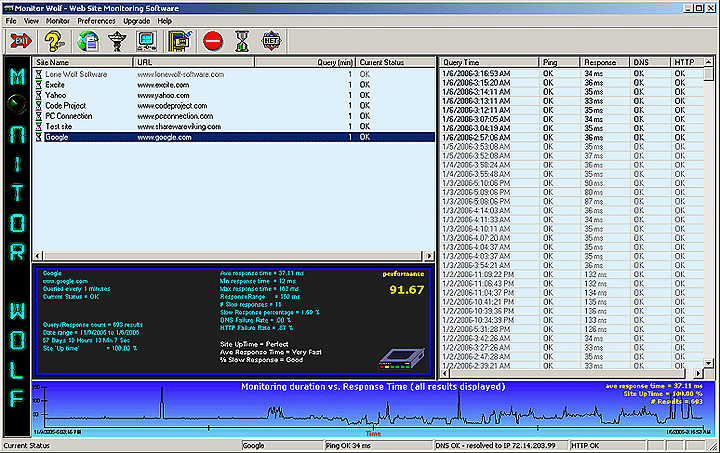This screenshot has width=720, height=453.
Task: Sort by the Query (min) column header
Action: point(305,62)
